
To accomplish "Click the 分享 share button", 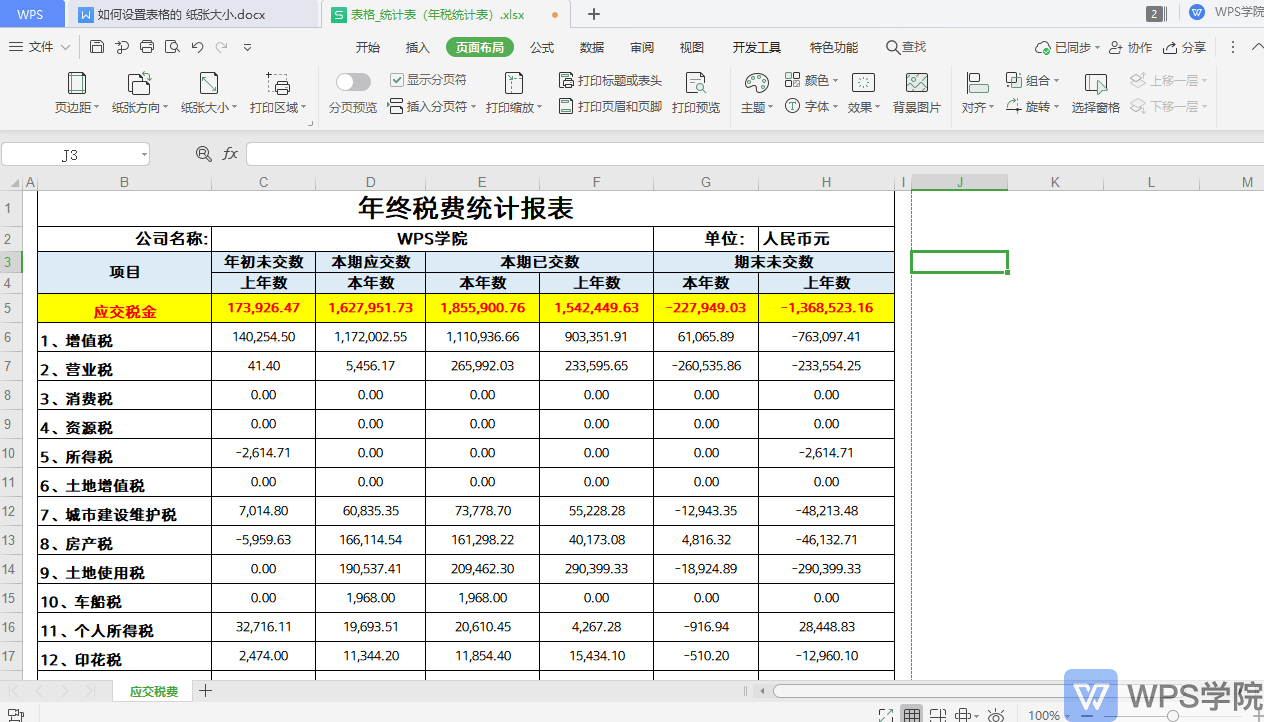I will (1184, 47).
